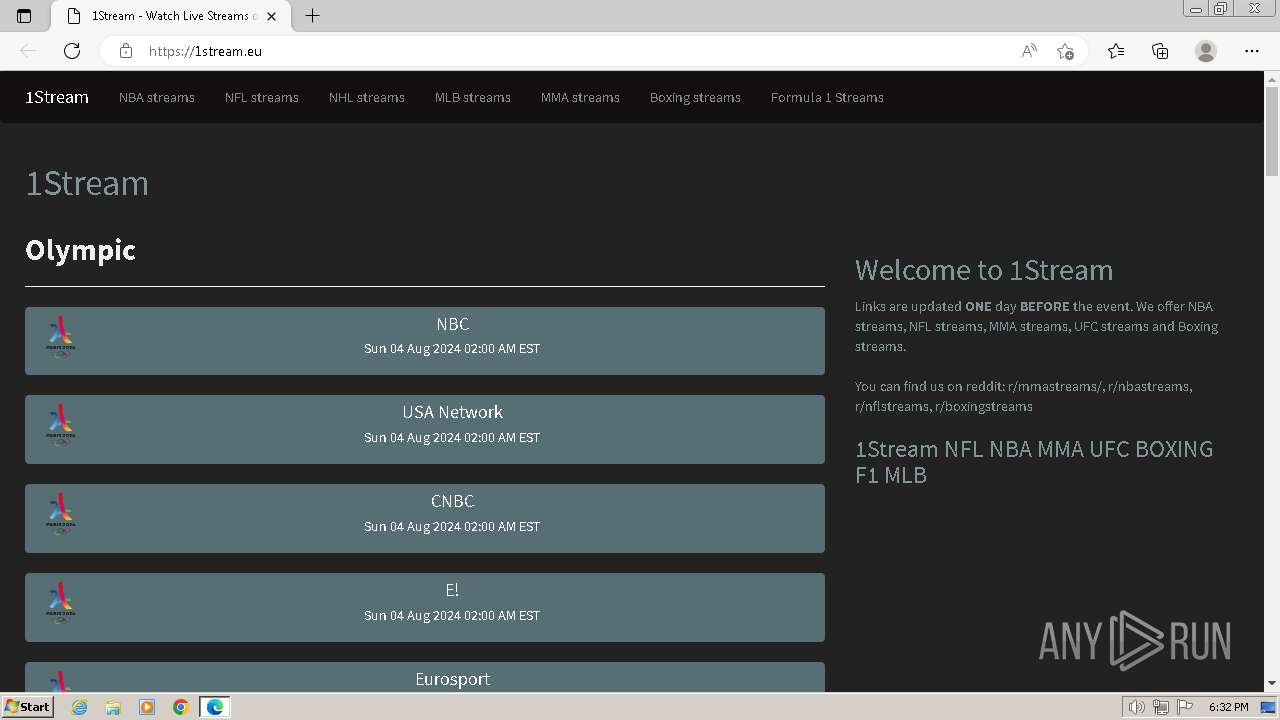The height and width of the screenshot is (720, 1280).
Task: Open the Eurosport Olympic stream
Action: click(425, 677)
